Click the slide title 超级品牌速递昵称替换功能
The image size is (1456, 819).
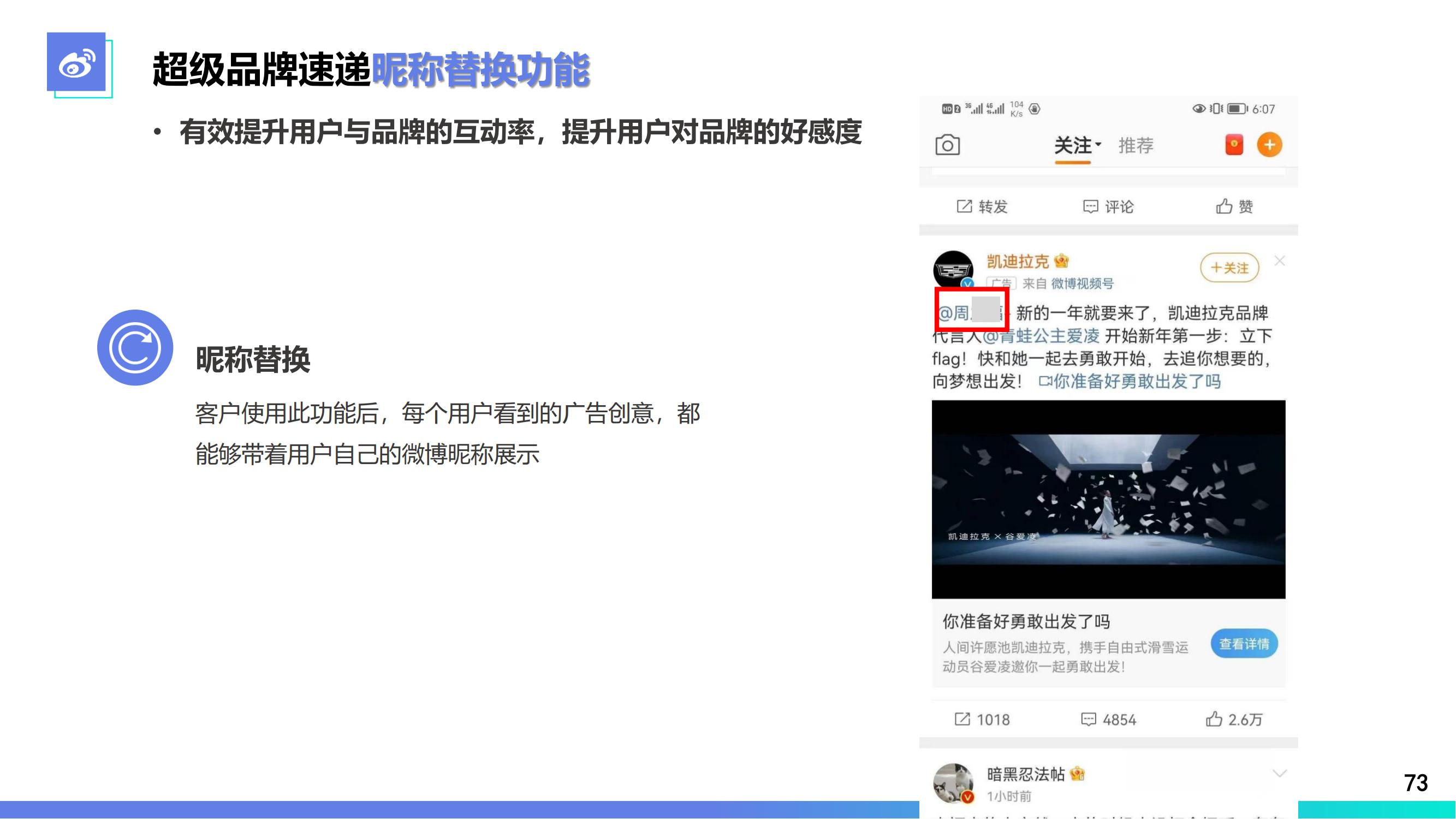tap(371, 69)
